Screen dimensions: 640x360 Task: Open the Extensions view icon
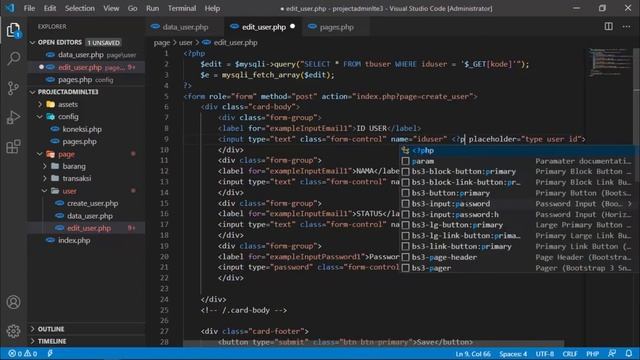13,147
